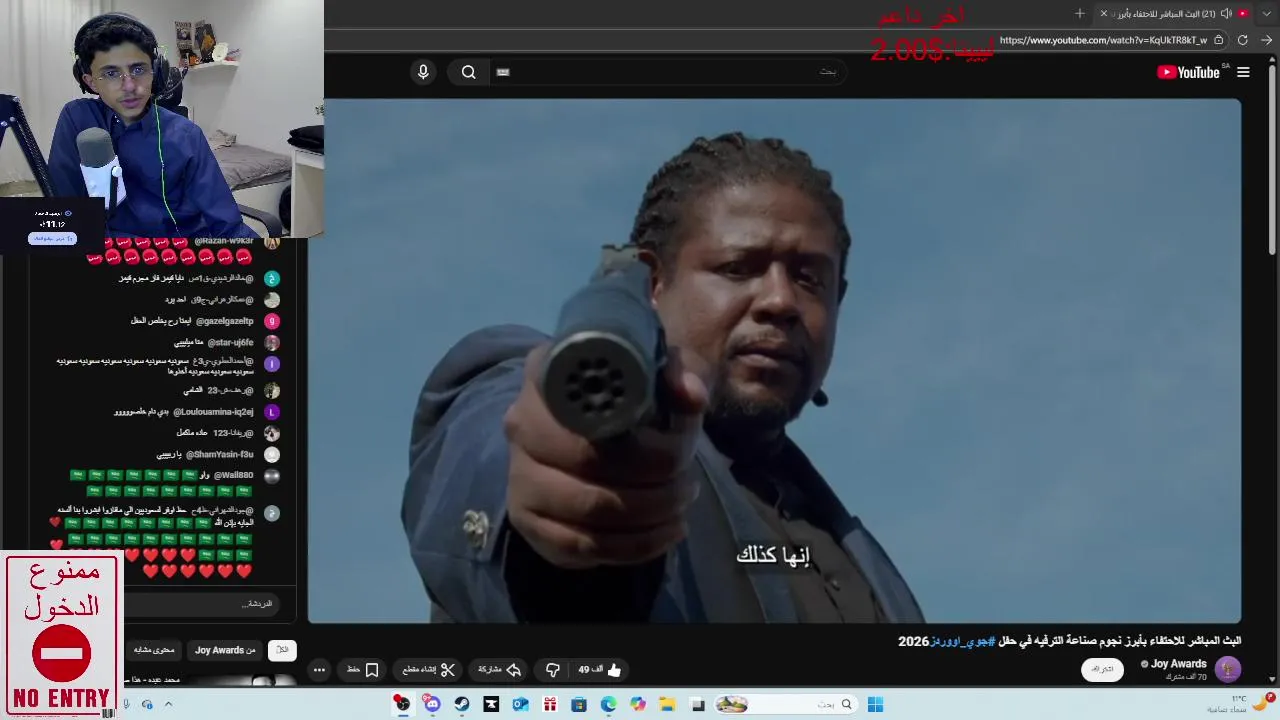Open the gift box app on taskbar
1280x720 pixels.
549,705
